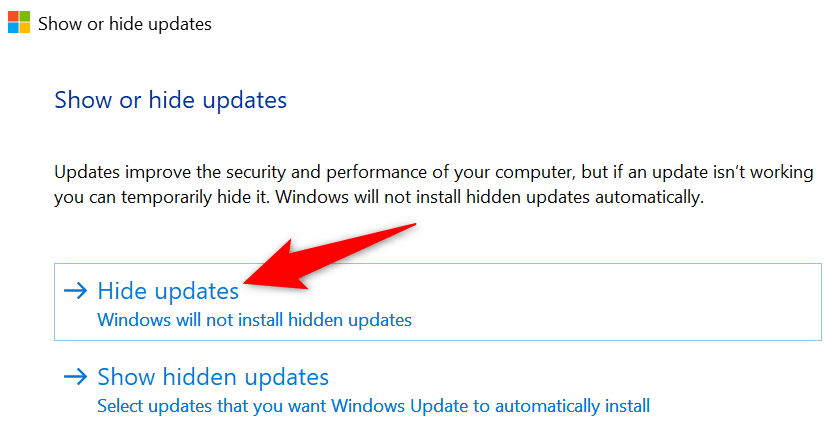
Task: Click the large blue "Show or hide updates" heading
Action: (x=170, y=100)
